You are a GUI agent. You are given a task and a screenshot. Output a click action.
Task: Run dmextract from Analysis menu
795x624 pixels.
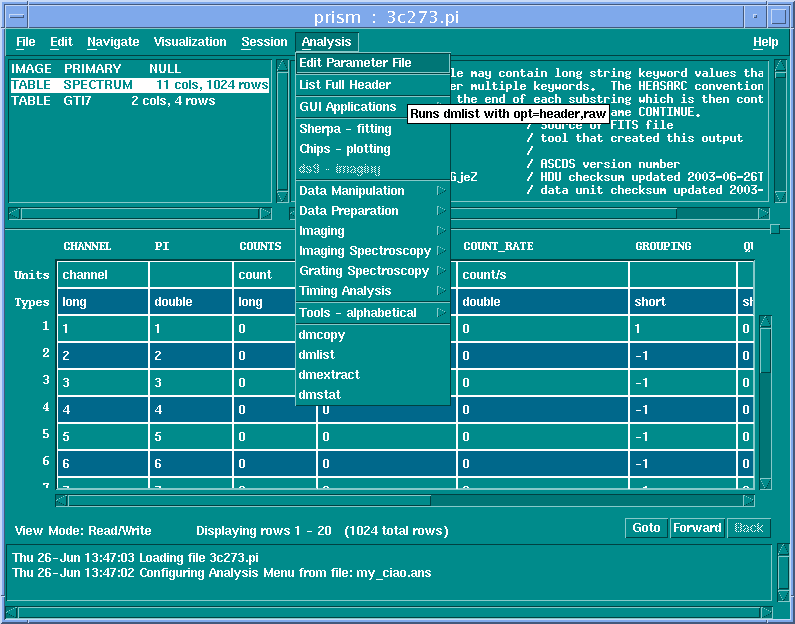(x=373, y=375)
